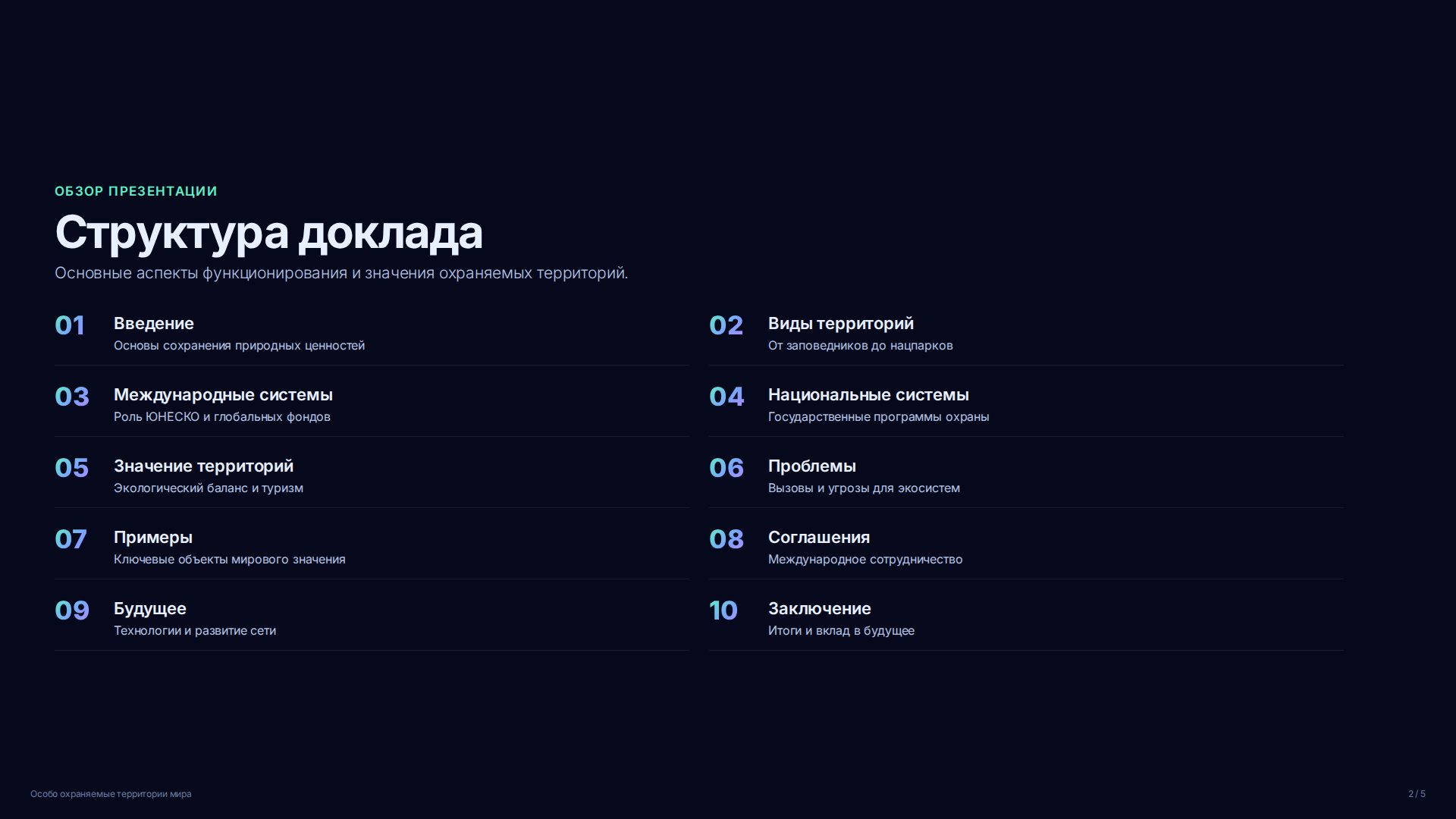This screenshot has height=819, width=1456.
Task: Select the 'Соглашения' title
Action: [x=819, y=538]
